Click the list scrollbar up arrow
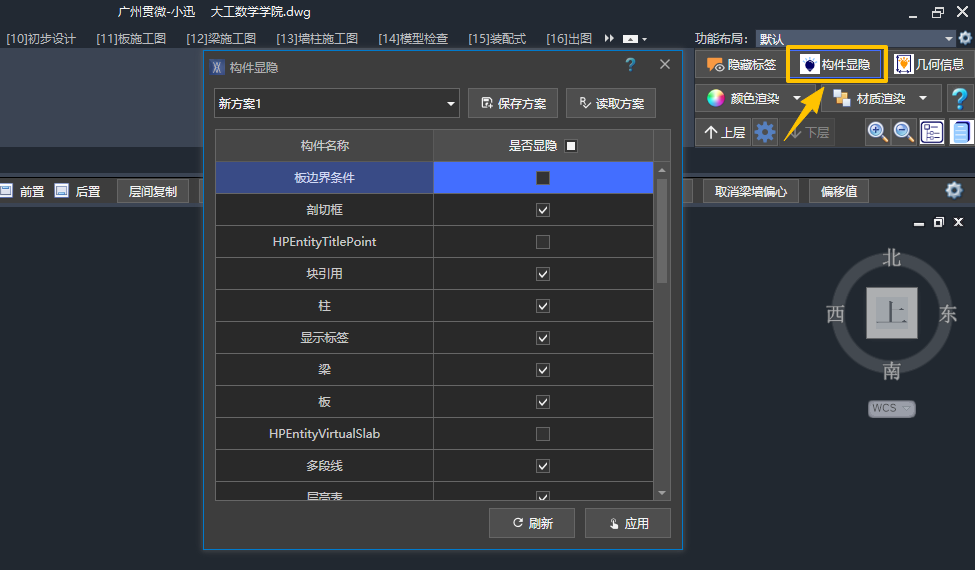Viewport: 975px width, 570px height. point(662,170)
